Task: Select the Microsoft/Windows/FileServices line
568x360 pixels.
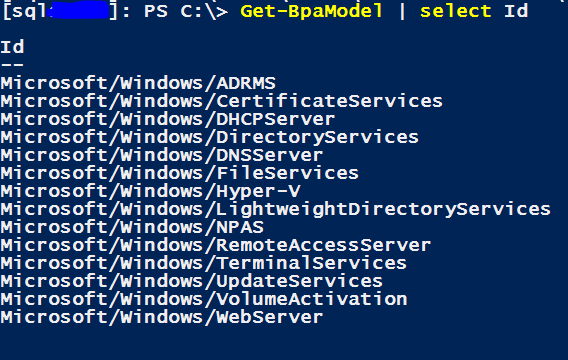Action: [180, 173]
